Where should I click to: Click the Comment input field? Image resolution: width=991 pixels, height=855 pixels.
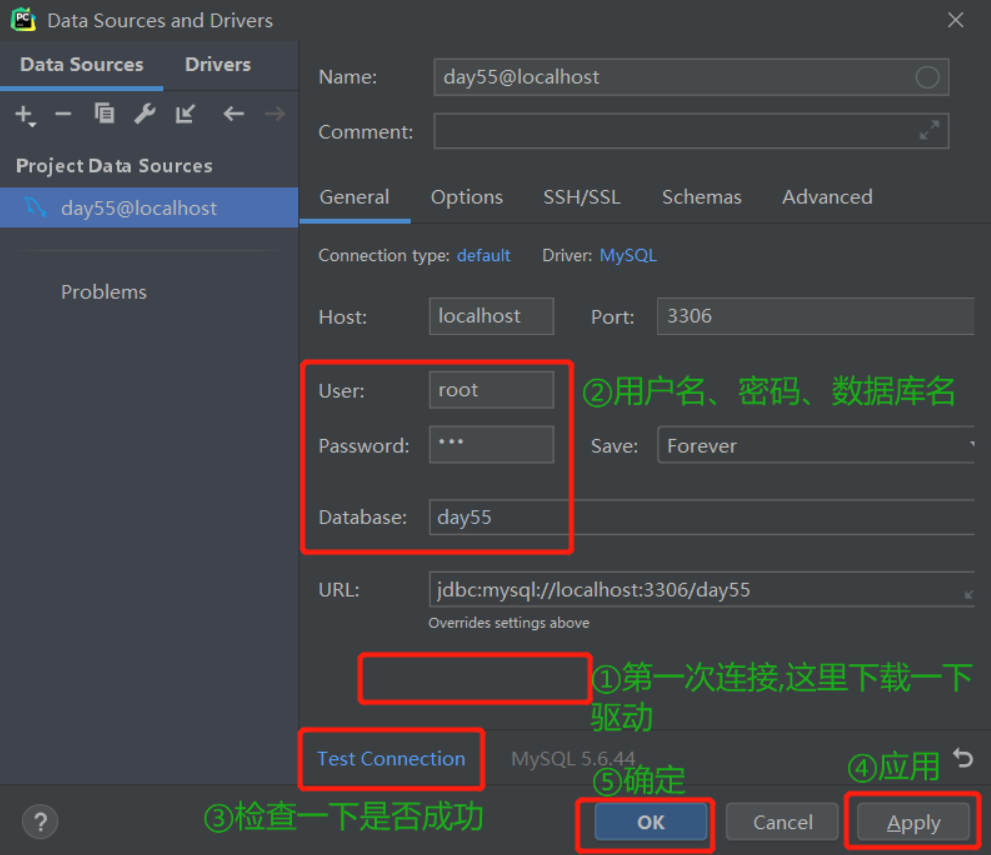(x=691, y=131)
